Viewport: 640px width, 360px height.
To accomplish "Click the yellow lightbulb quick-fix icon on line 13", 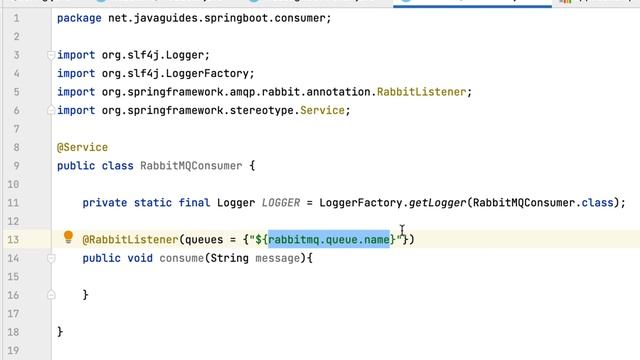I will (69, 237).
